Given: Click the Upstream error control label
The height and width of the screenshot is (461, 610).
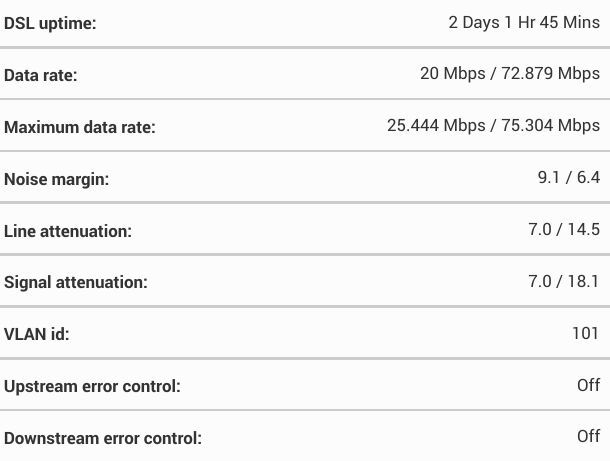Looking at the screenshot, I should pos(92,387).
